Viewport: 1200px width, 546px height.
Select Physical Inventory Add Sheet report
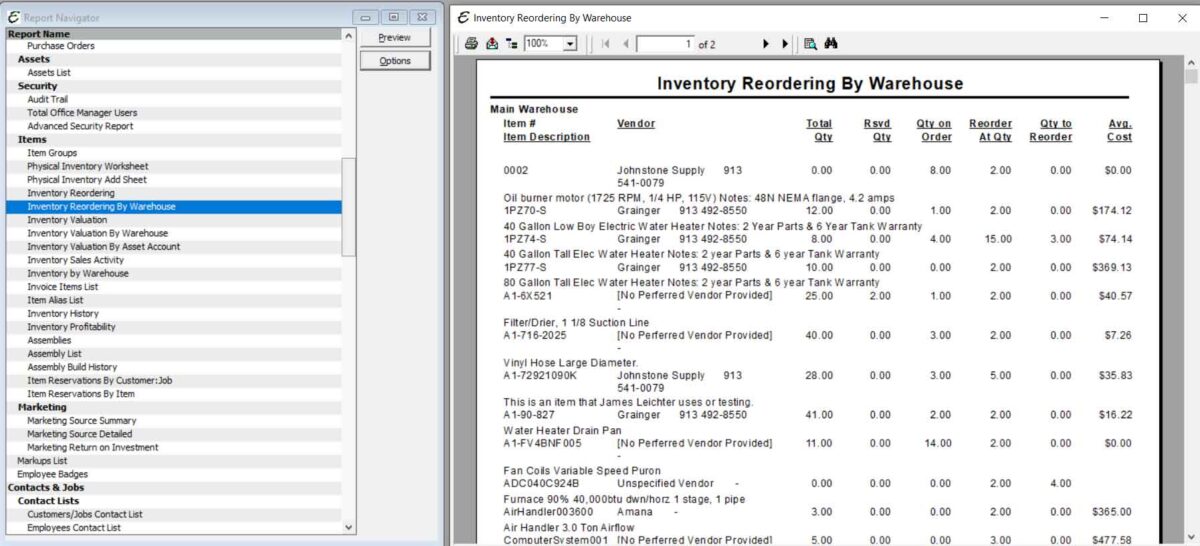pyautogui.click(x=87, y=180)
